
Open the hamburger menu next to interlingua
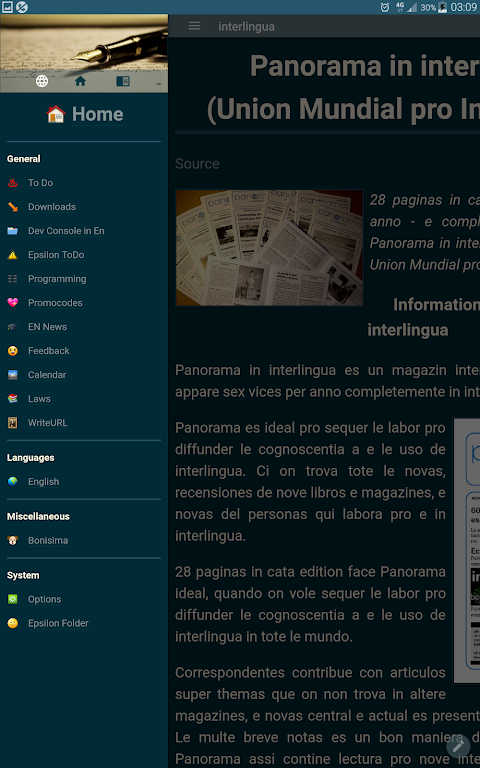pyautogui.click(x=194, y=26)
